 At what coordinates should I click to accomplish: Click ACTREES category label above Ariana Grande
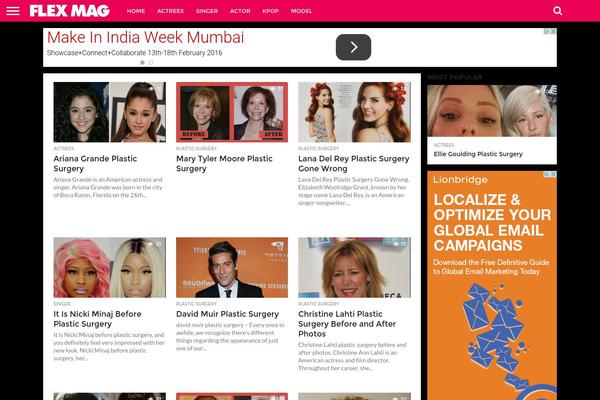coord(64,148)
